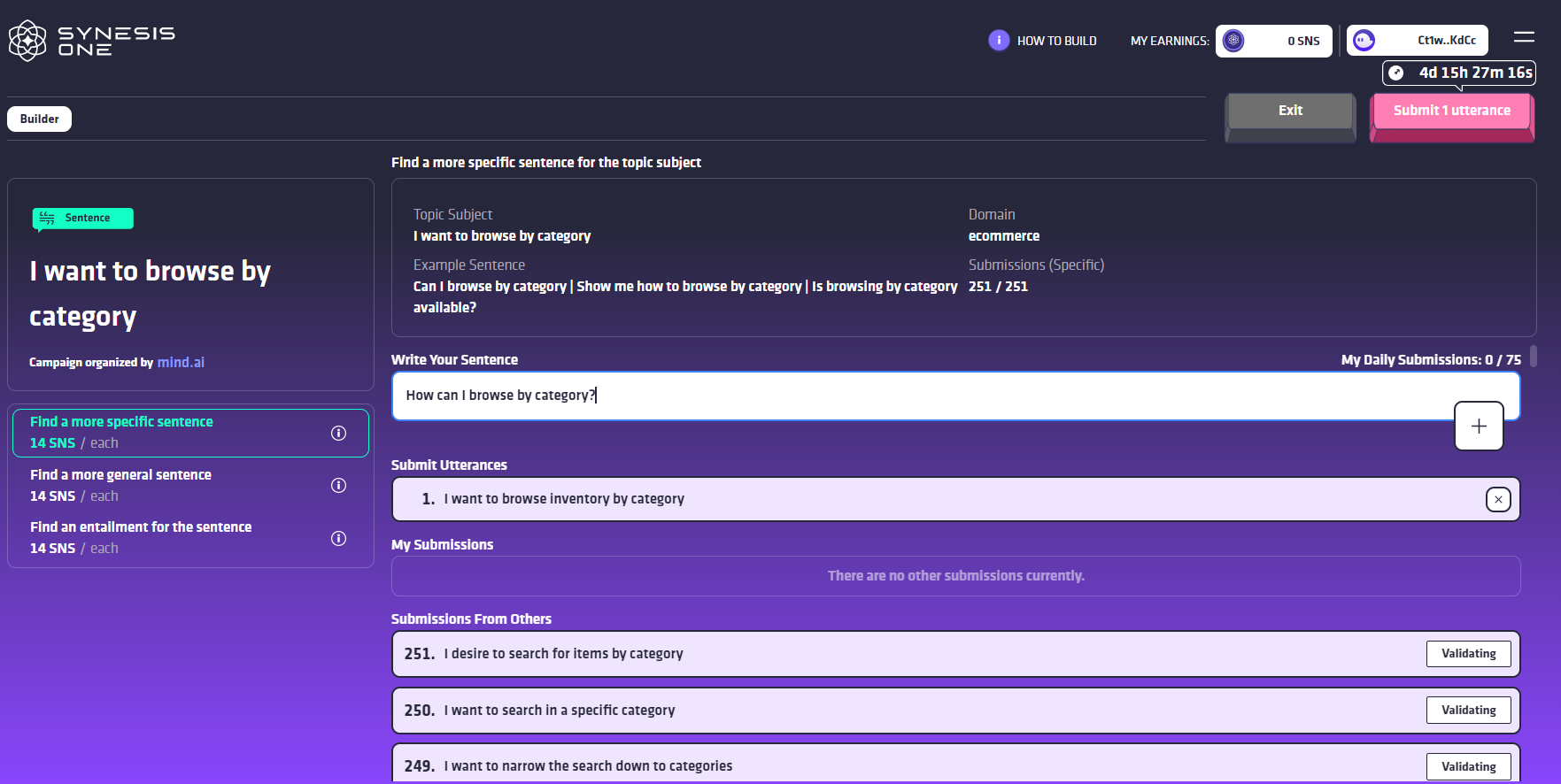Image resolution: width=1561 pixels, height=784 pixels.
Task: Show info for Find a more specific sentence
Action: coord(338,433)
